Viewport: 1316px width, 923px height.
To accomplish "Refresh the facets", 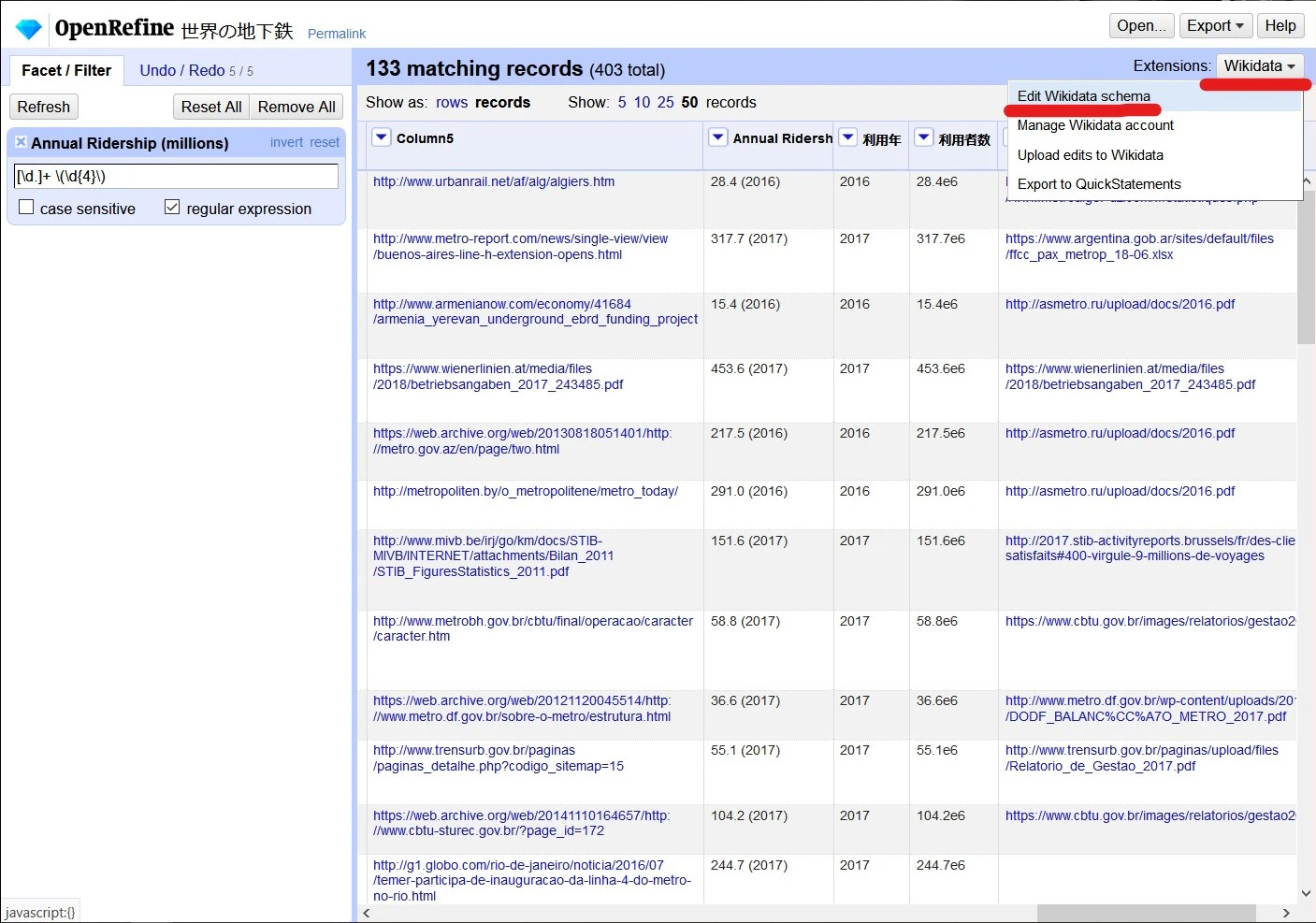I will [x=44, y=107].
